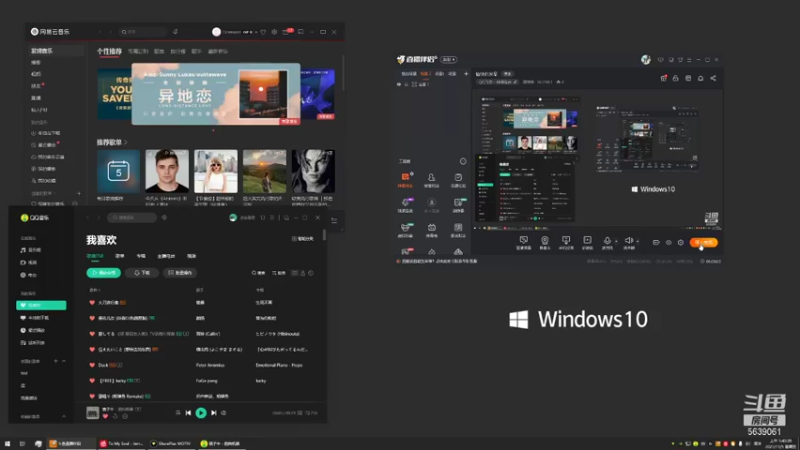Viewport: 800px width, 450px height.
Task: Open the 专辑 tab under 我喜欢
Action: pyautogui.click(x=141, y=256)
